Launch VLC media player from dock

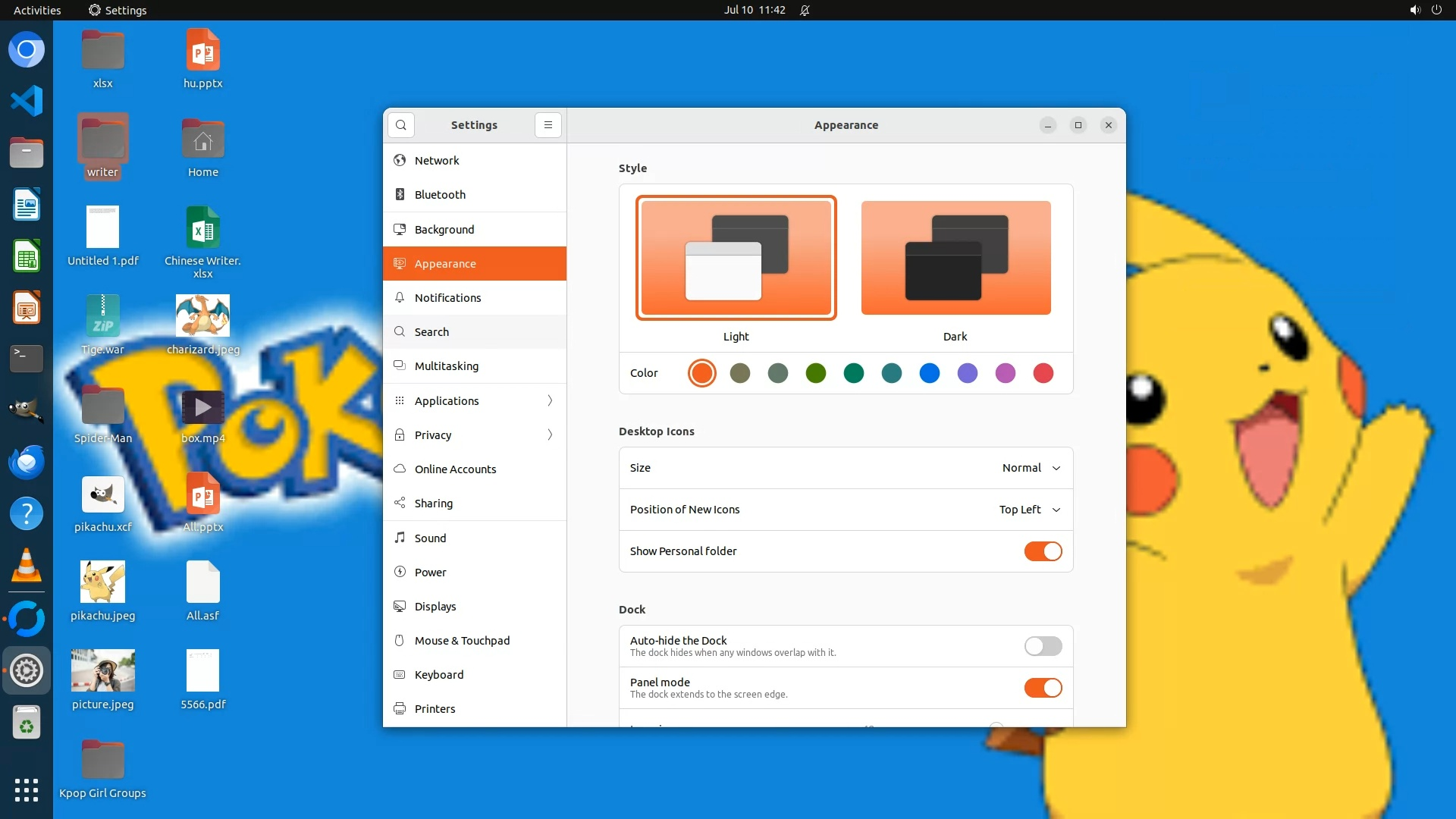tap(27, 566)
